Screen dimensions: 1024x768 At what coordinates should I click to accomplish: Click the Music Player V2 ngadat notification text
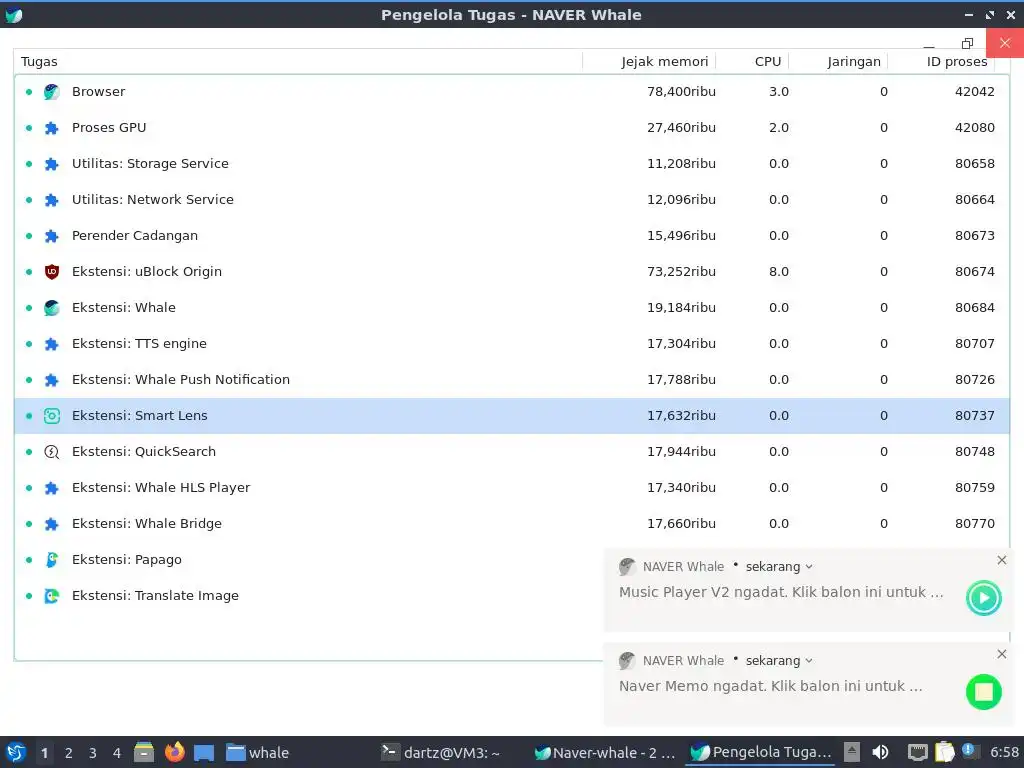[x=781, y=592]
